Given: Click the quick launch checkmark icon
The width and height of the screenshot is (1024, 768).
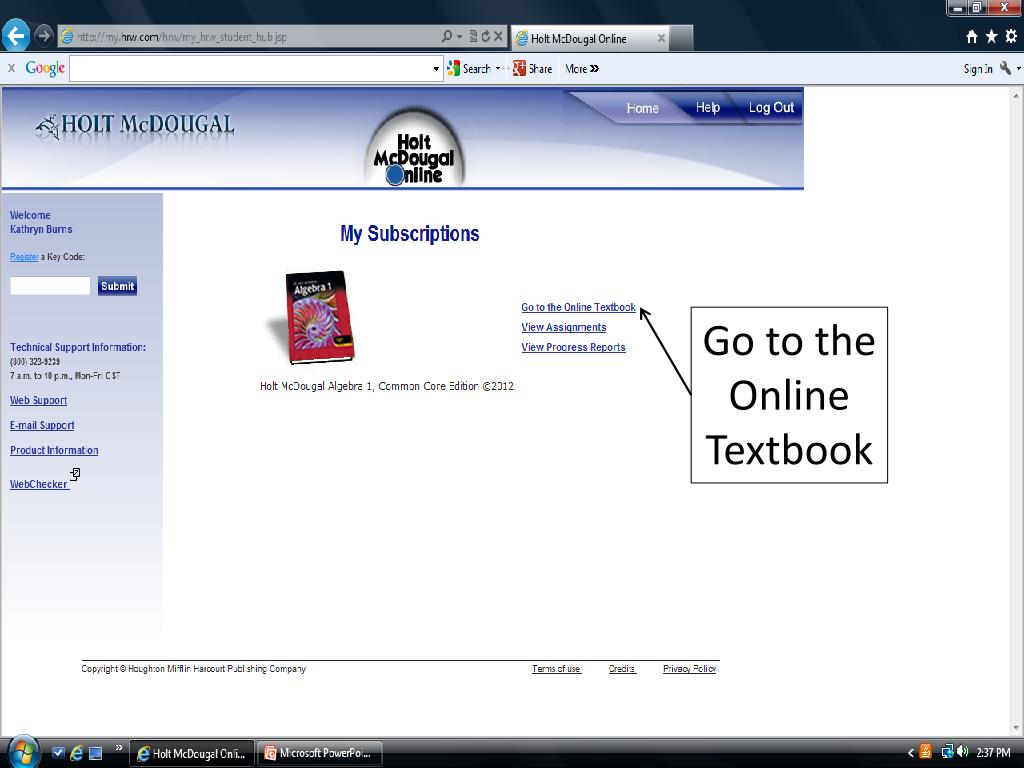Looking at the screenshot, I should [x=58, y=752].
